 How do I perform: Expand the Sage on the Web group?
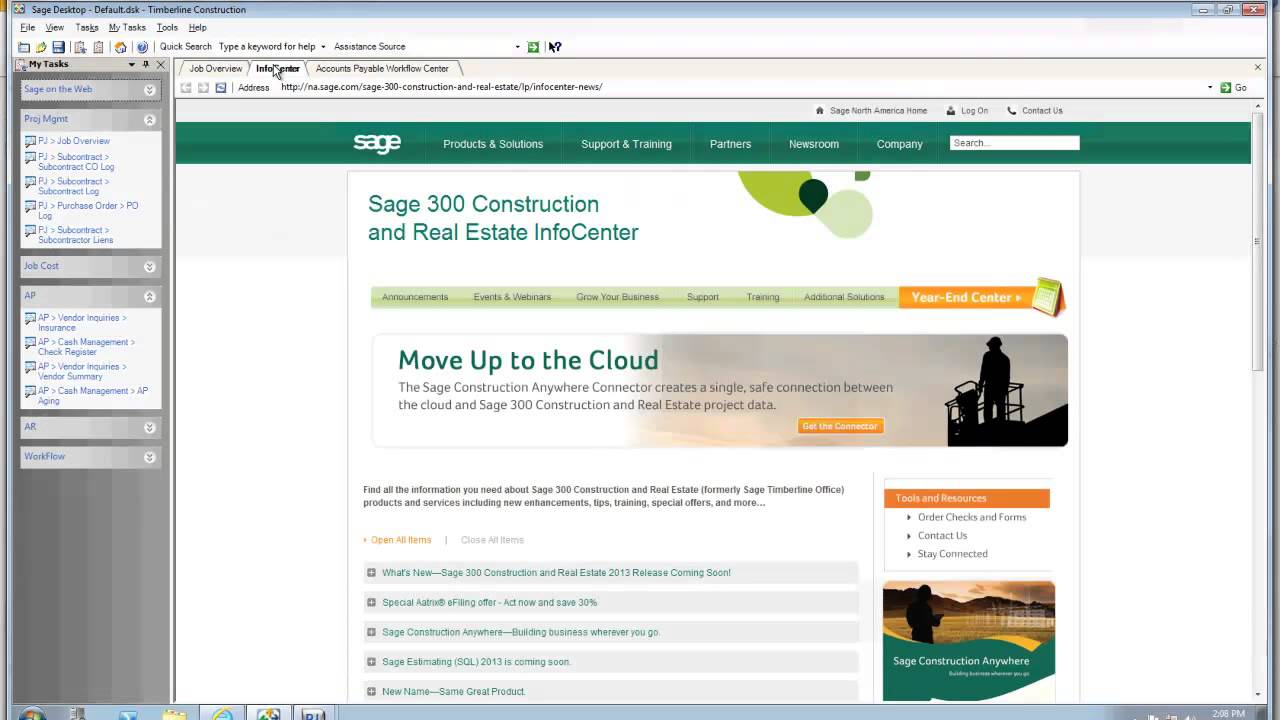pyautogui.click(x=149, y=90)
